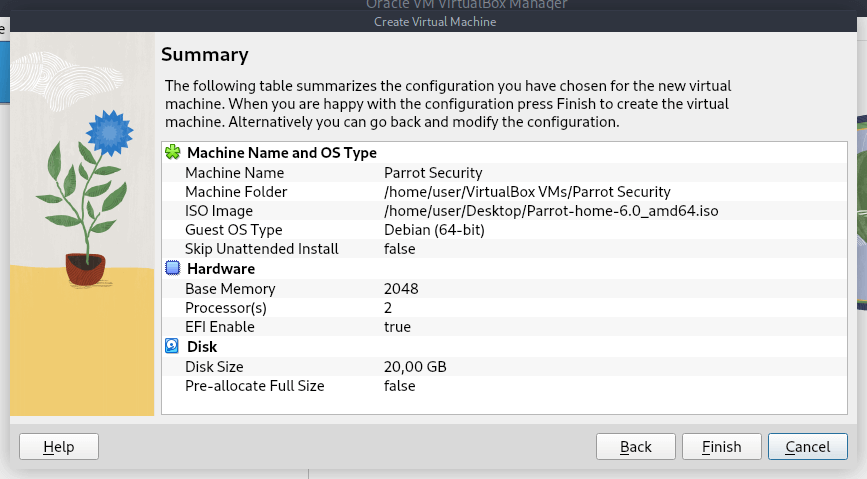The height and width of the screenshot is (479, 867).
Task: Click the blue chip Hardware section icon
Action: coord(172,269)
